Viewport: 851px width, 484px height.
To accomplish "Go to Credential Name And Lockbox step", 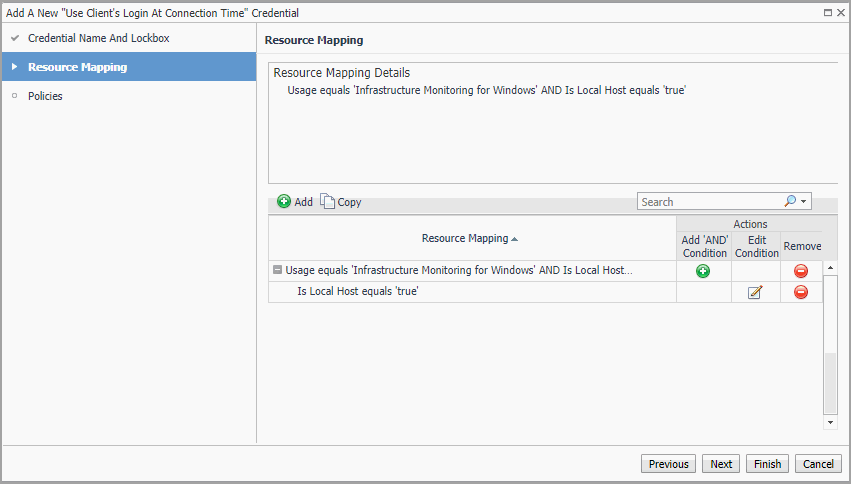I will point(98,38).
